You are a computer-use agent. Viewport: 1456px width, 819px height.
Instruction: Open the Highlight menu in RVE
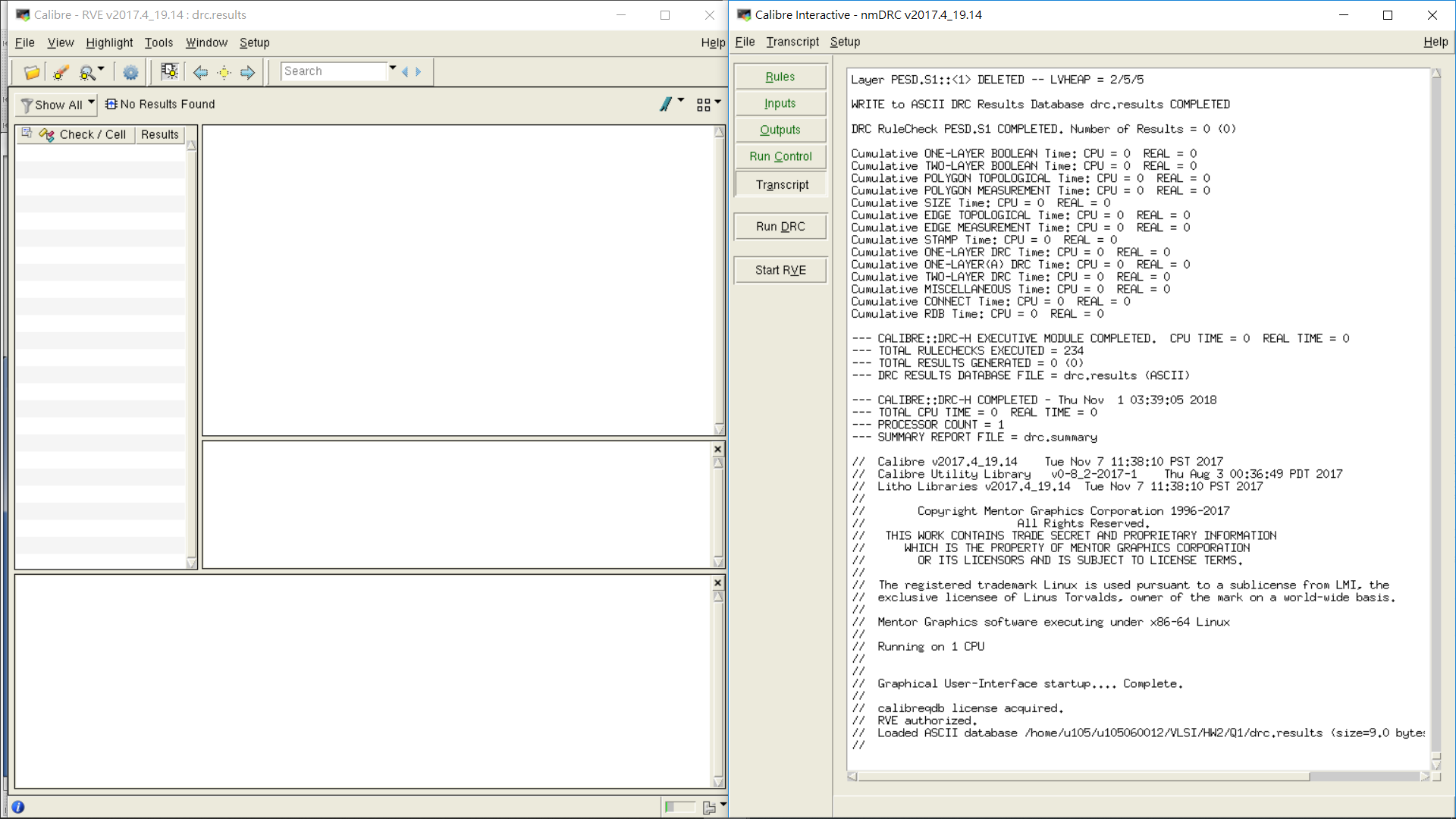(x=109, y=42)
